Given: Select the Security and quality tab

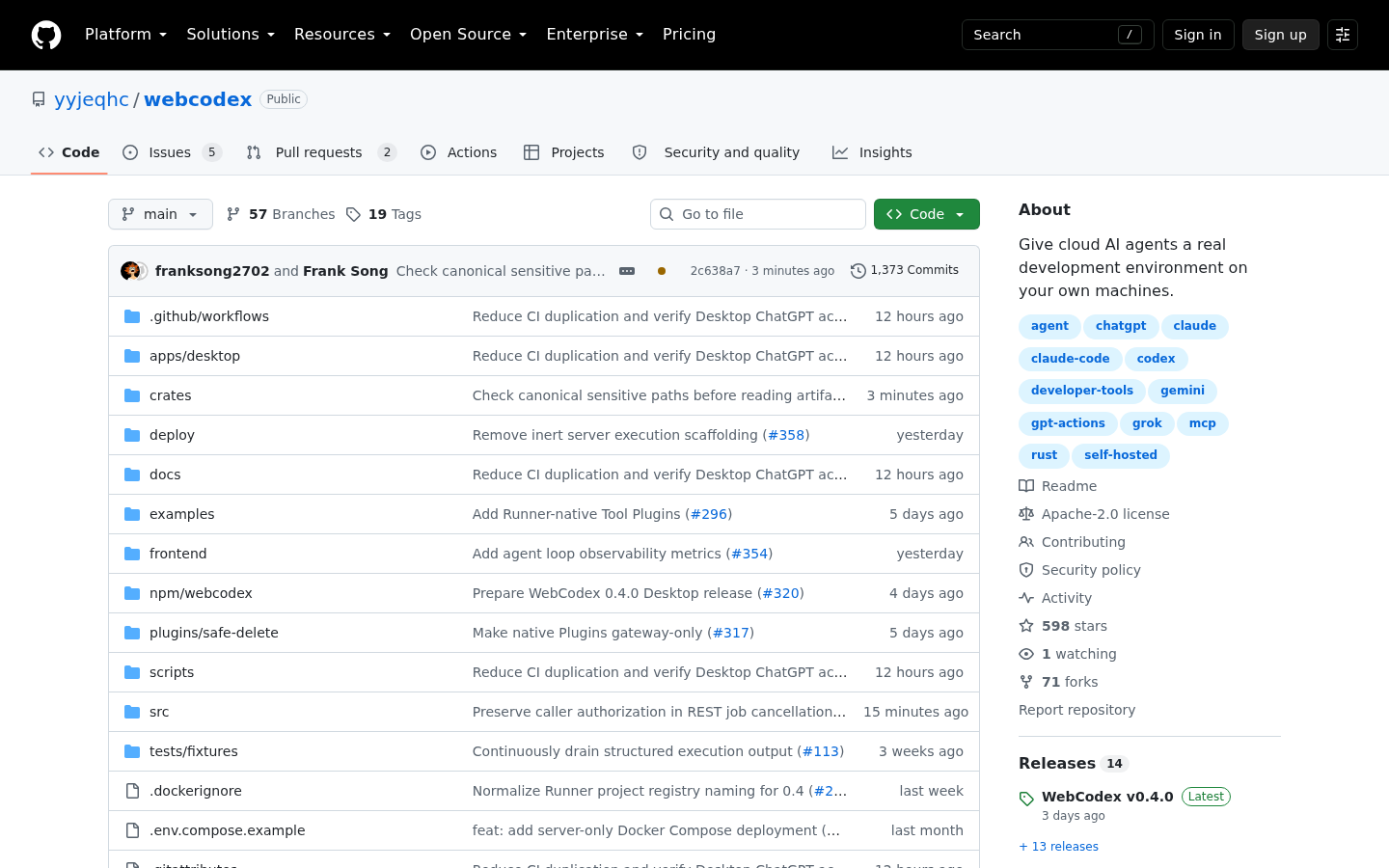Looking at the screenshot, I should [716, 152].
